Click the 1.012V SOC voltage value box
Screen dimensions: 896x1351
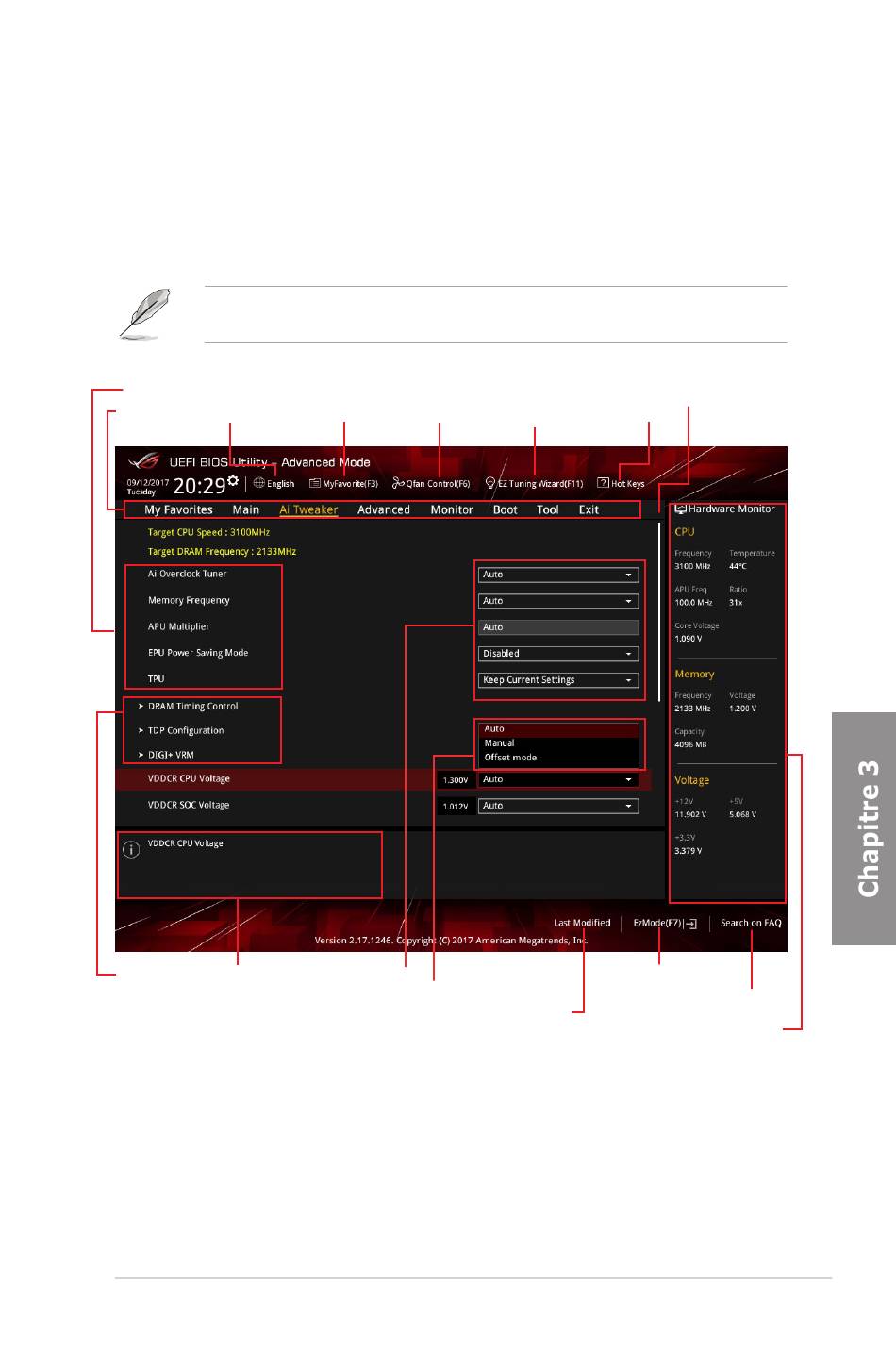(x=456, y=807)
